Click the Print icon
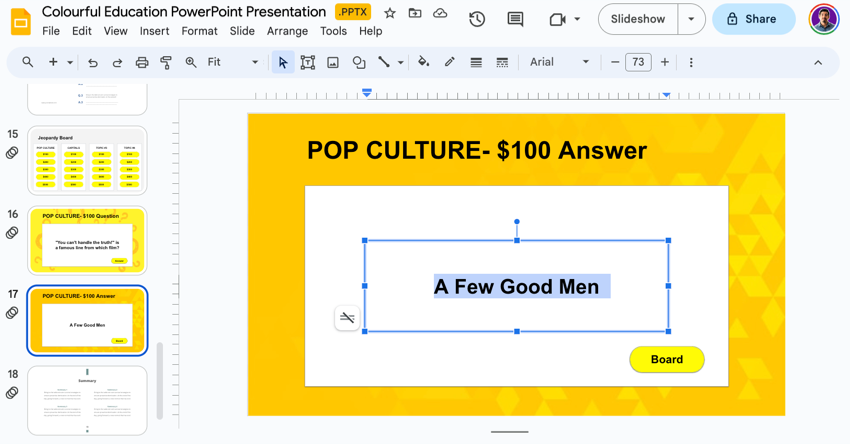 [142, 62]
